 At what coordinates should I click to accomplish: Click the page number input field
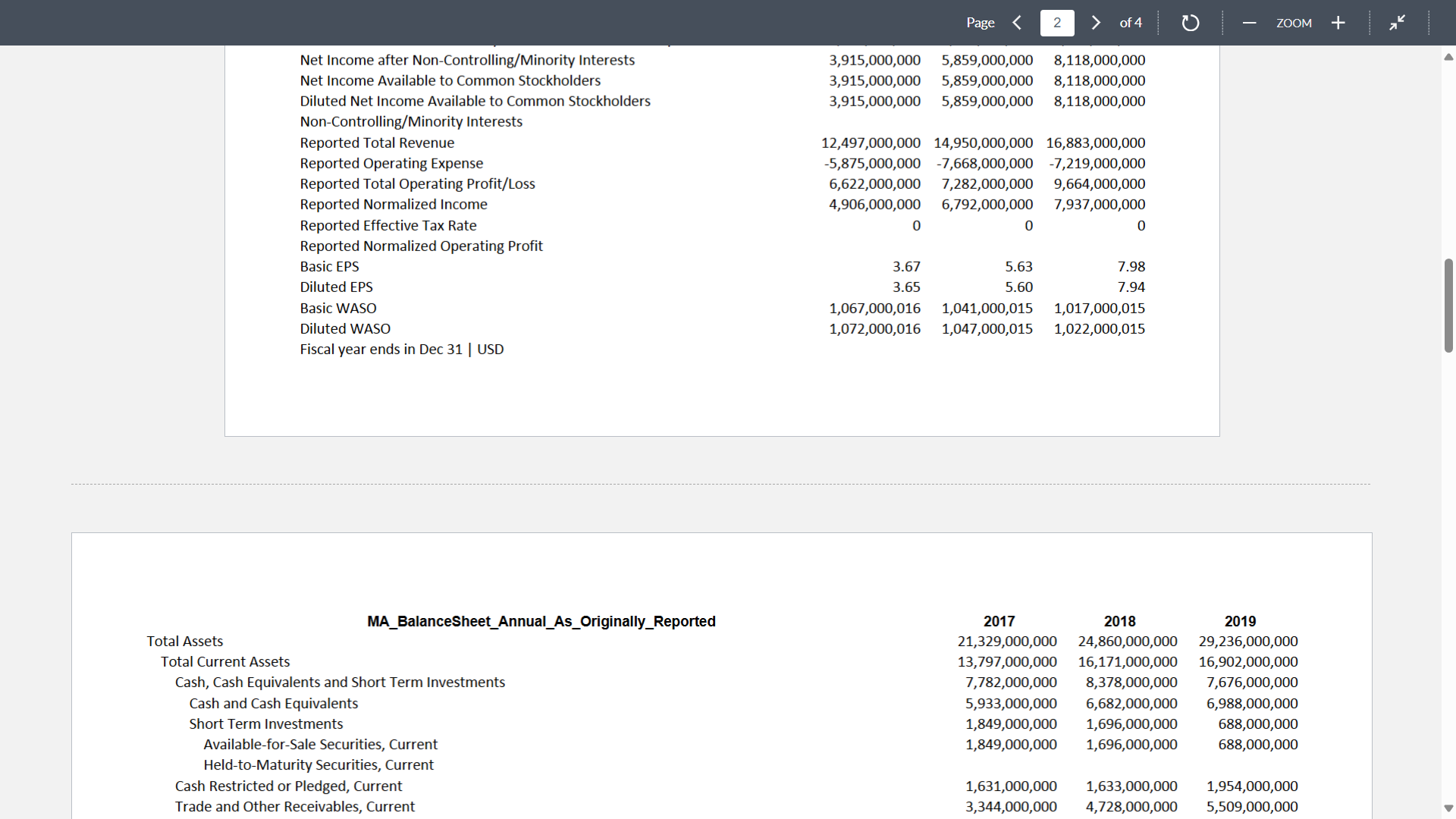pyautogui.click(x=1057, y=23)
